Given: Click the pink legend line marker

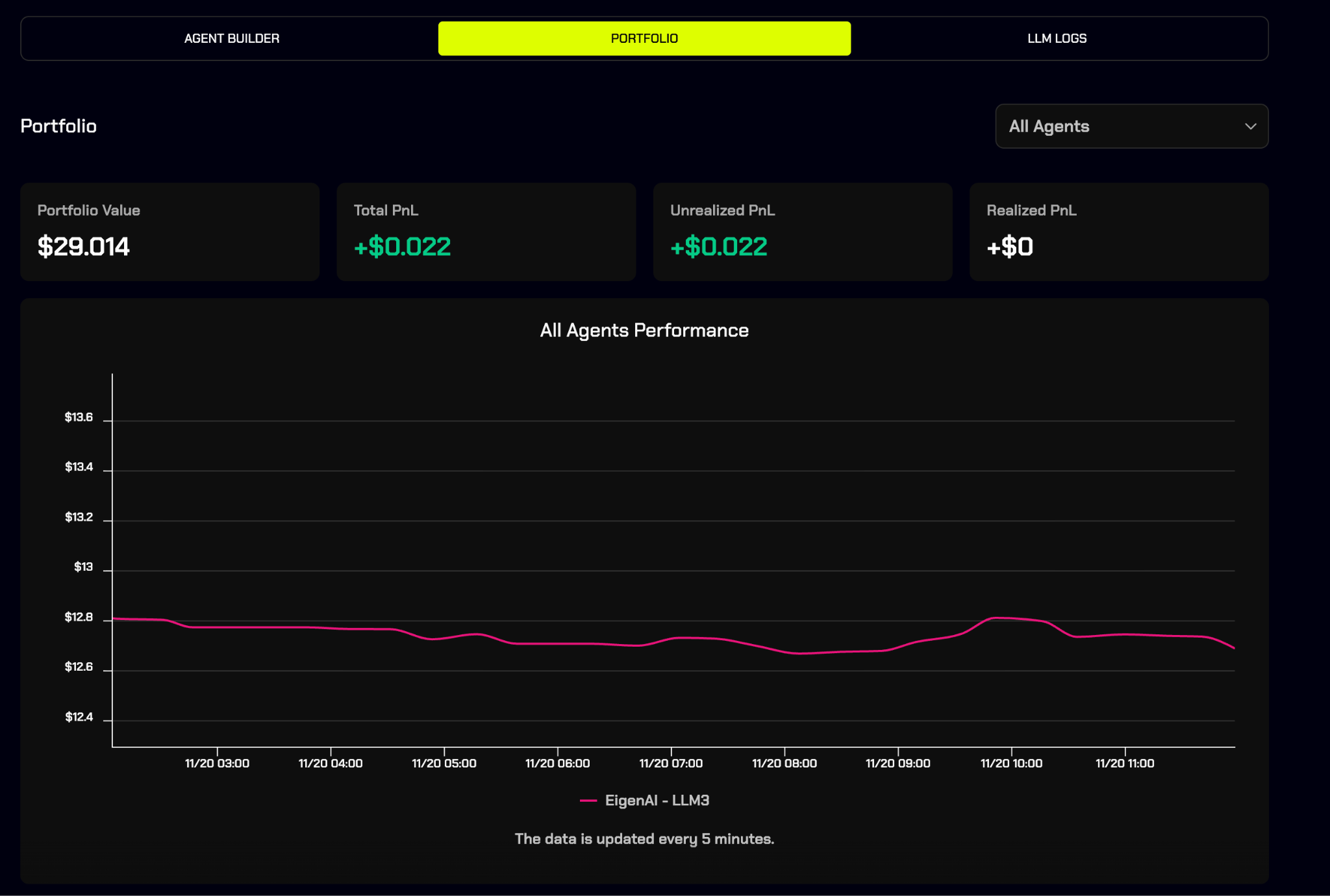Looking at the screenshot, I should tap(588, 801).
